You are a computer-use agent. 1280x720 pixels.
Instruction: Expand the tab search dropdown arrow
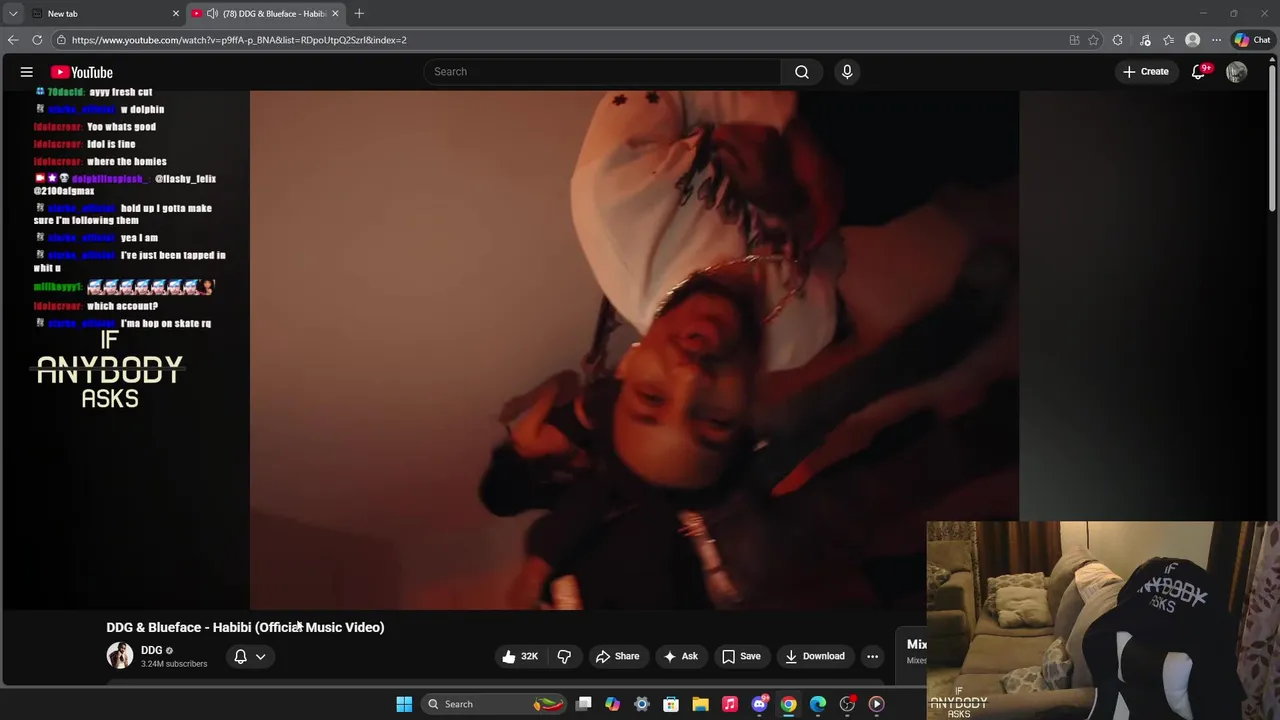[13, 14]
